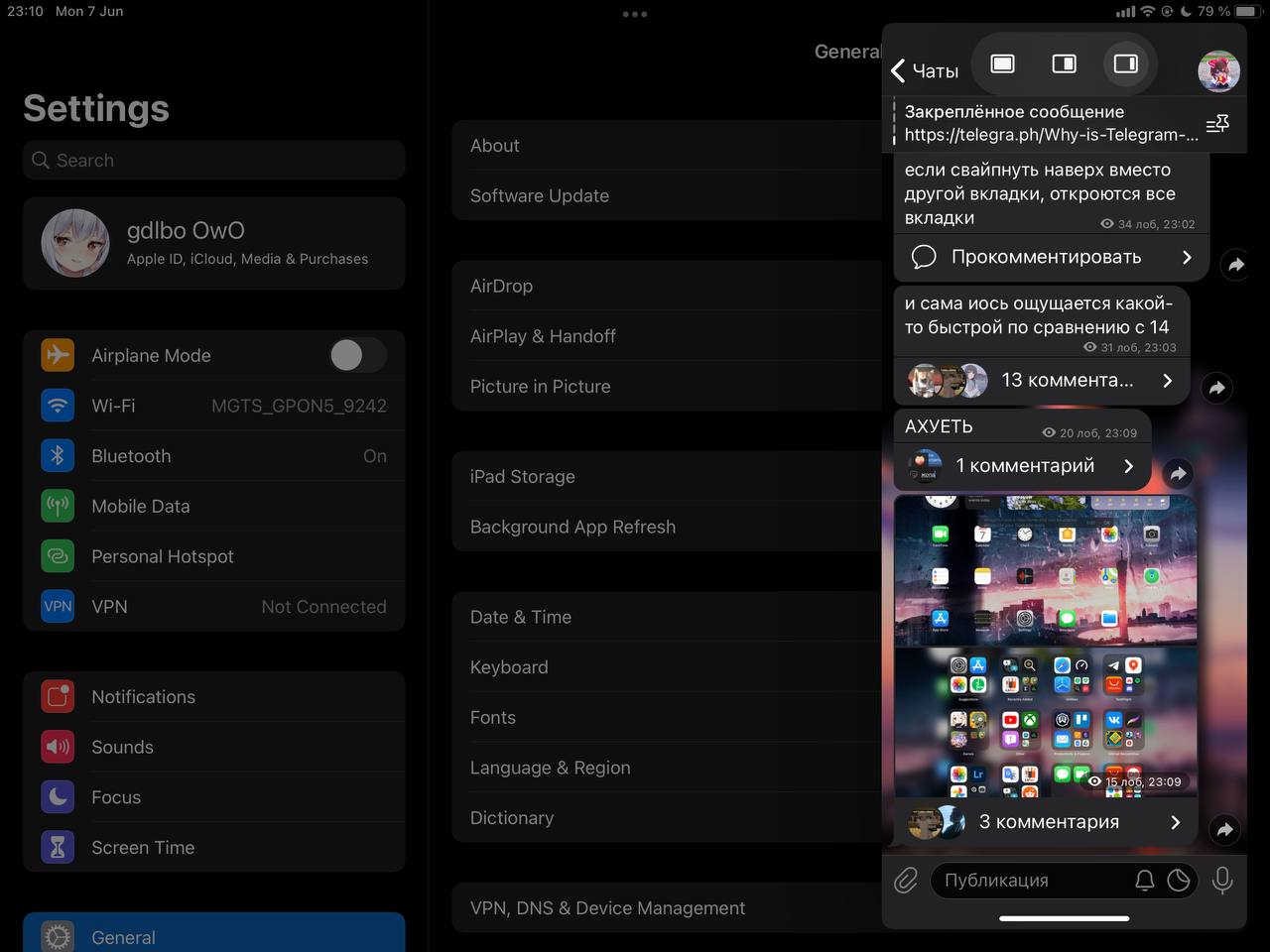1270x952 pixels.
Task: Tap the VPN icon in sidebar
Action: click(58, 607)
